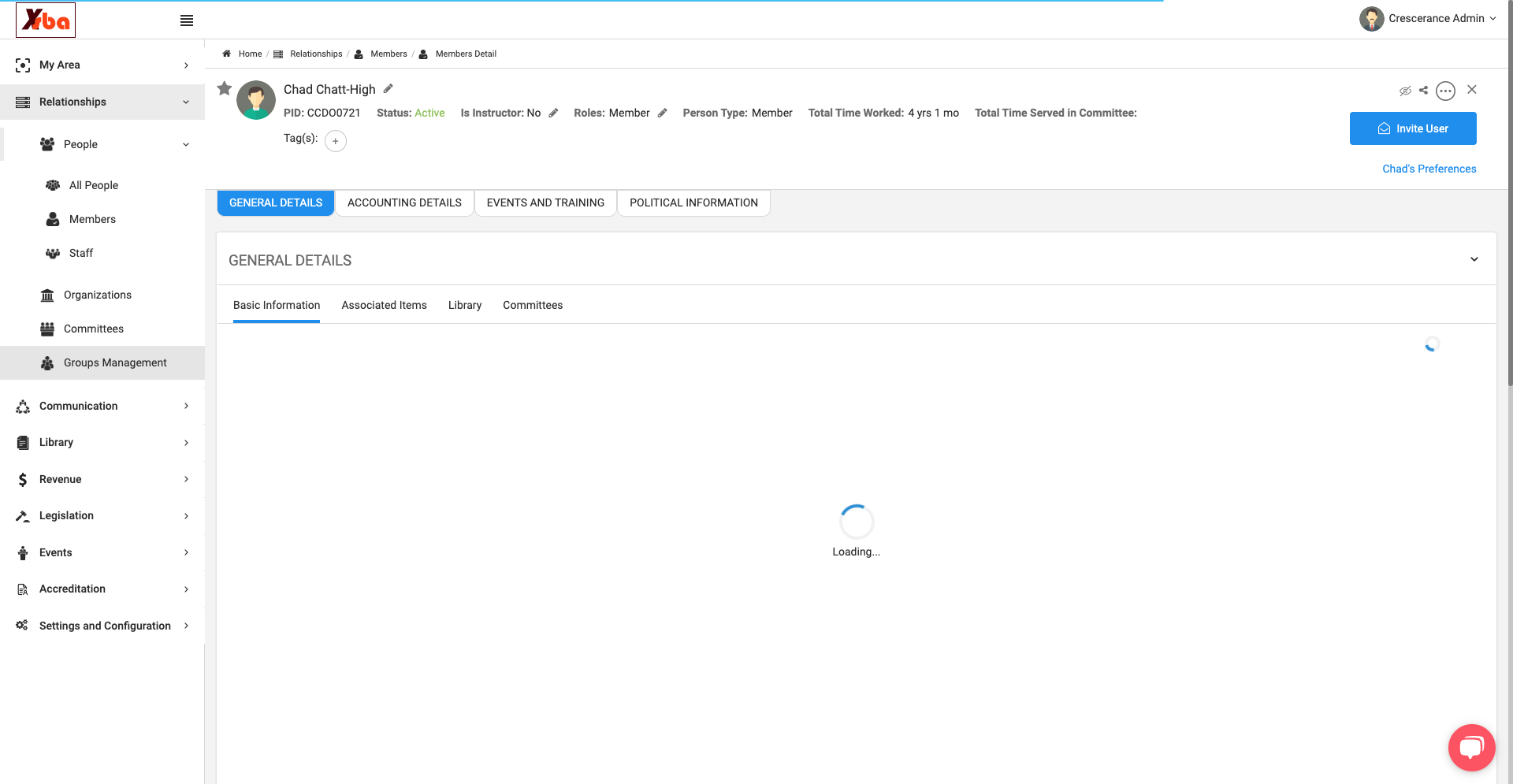Click Chad's profile picture
1513x784 pixels.
coord(256,100)
